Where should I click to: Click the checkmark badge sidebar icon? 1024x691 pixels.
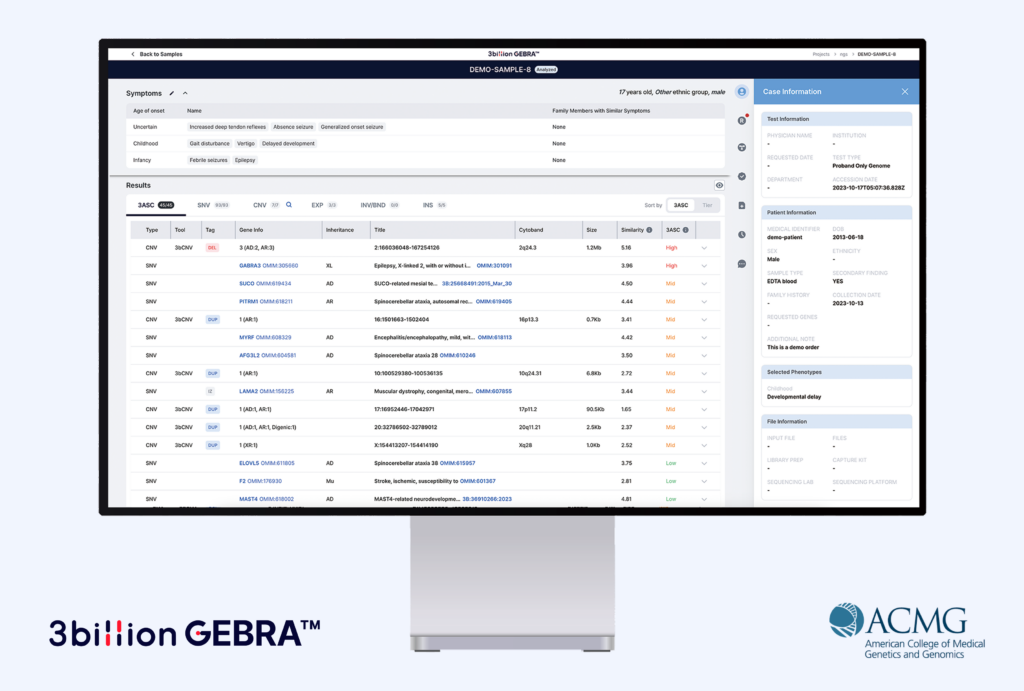tap(741, 176)
